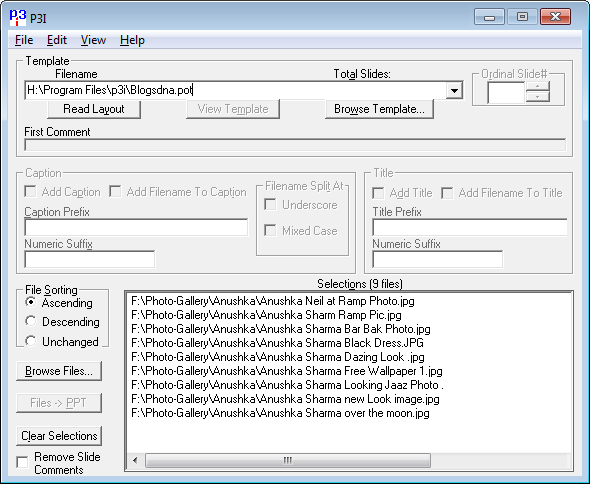Screen dimensions: 591x485
Task: Check Add Filename To Caption checkbox
Action: point(115,191)
